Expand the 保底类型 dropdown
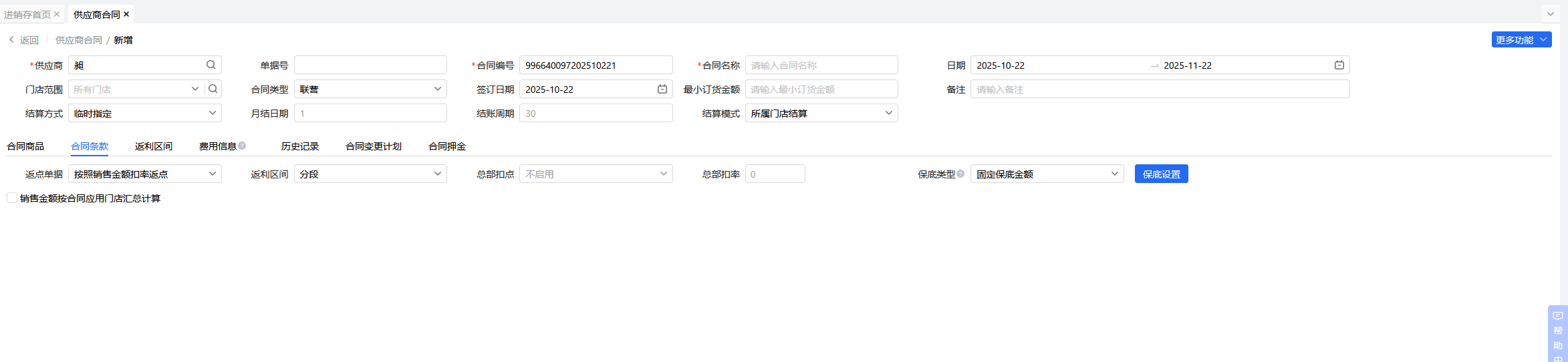1568x362 pixels. click(1047, 174)
